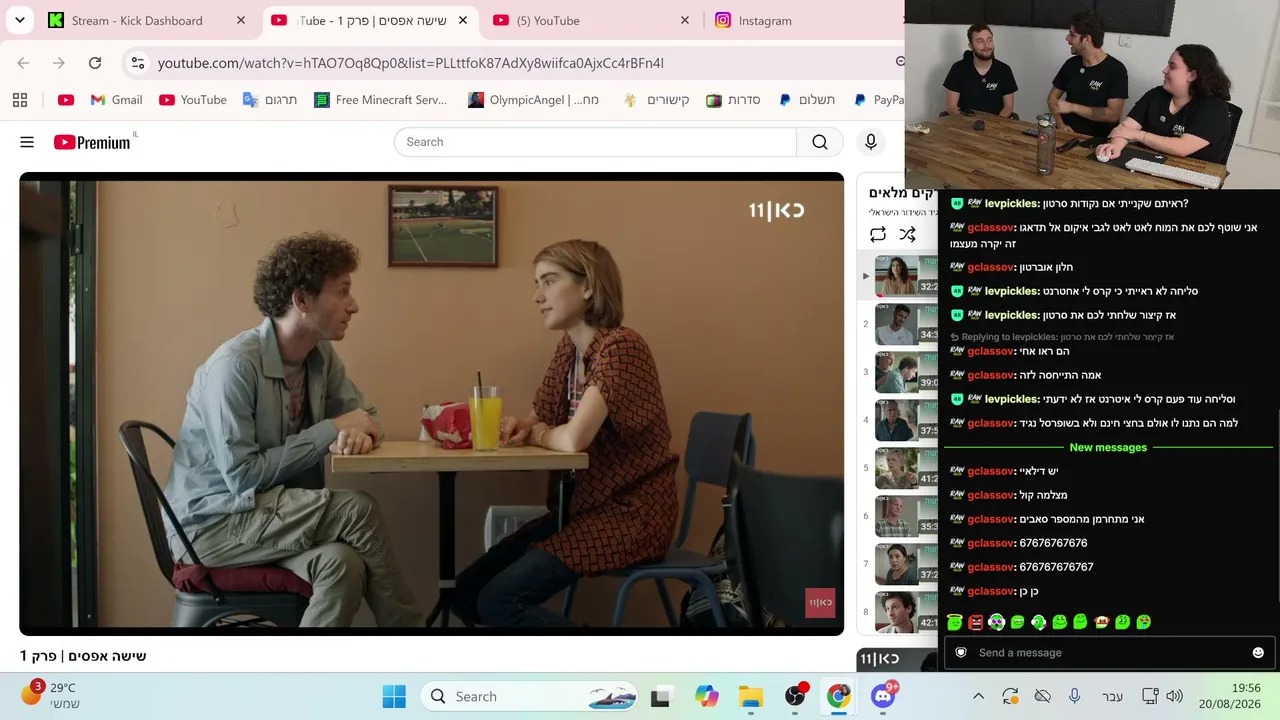This screenshot has height=720, width=1280.
Task: Click the YouTube Premium logo
Action: coord(93,142)
